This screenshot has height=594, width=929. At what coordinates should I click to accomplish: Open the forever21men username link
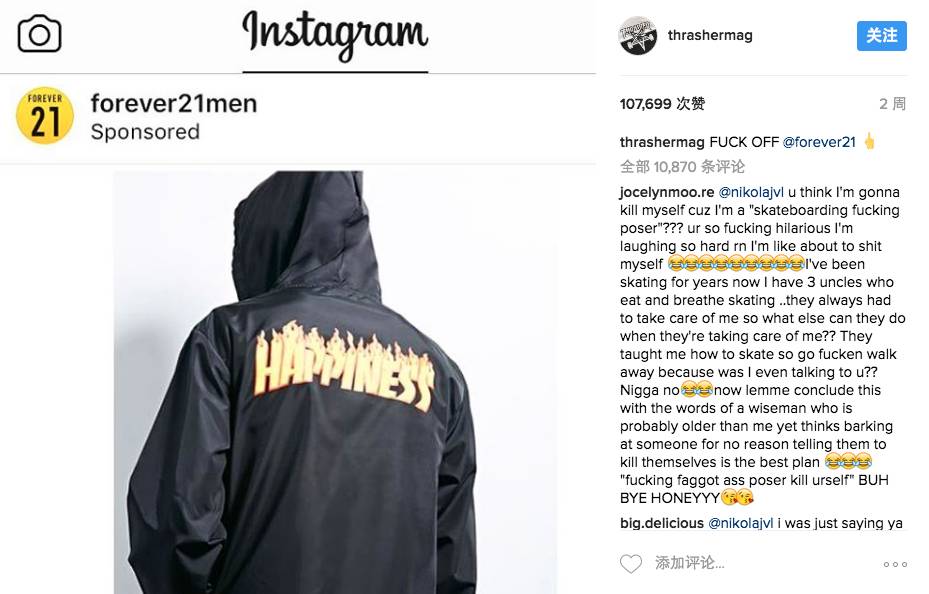pyautogui.click(x=174, y=104)
